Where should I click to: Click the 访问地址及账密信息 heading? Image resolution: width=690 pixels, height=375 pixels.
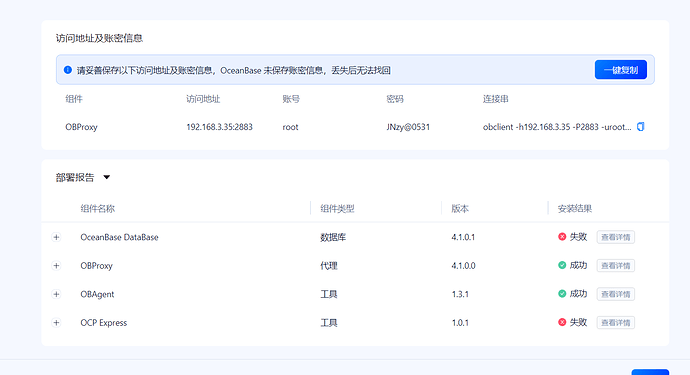(99, 38)
